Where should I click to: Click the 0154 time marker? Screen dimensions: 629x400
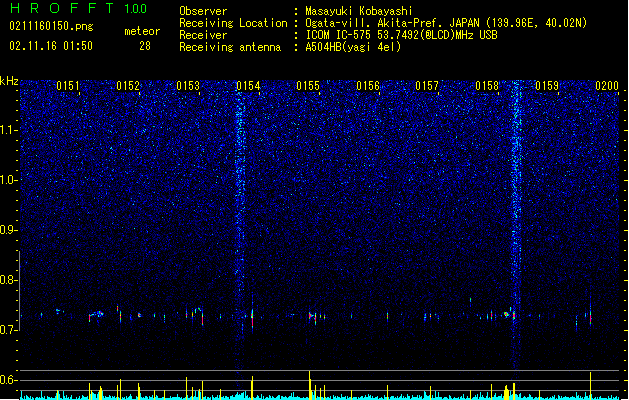point(248,86)
